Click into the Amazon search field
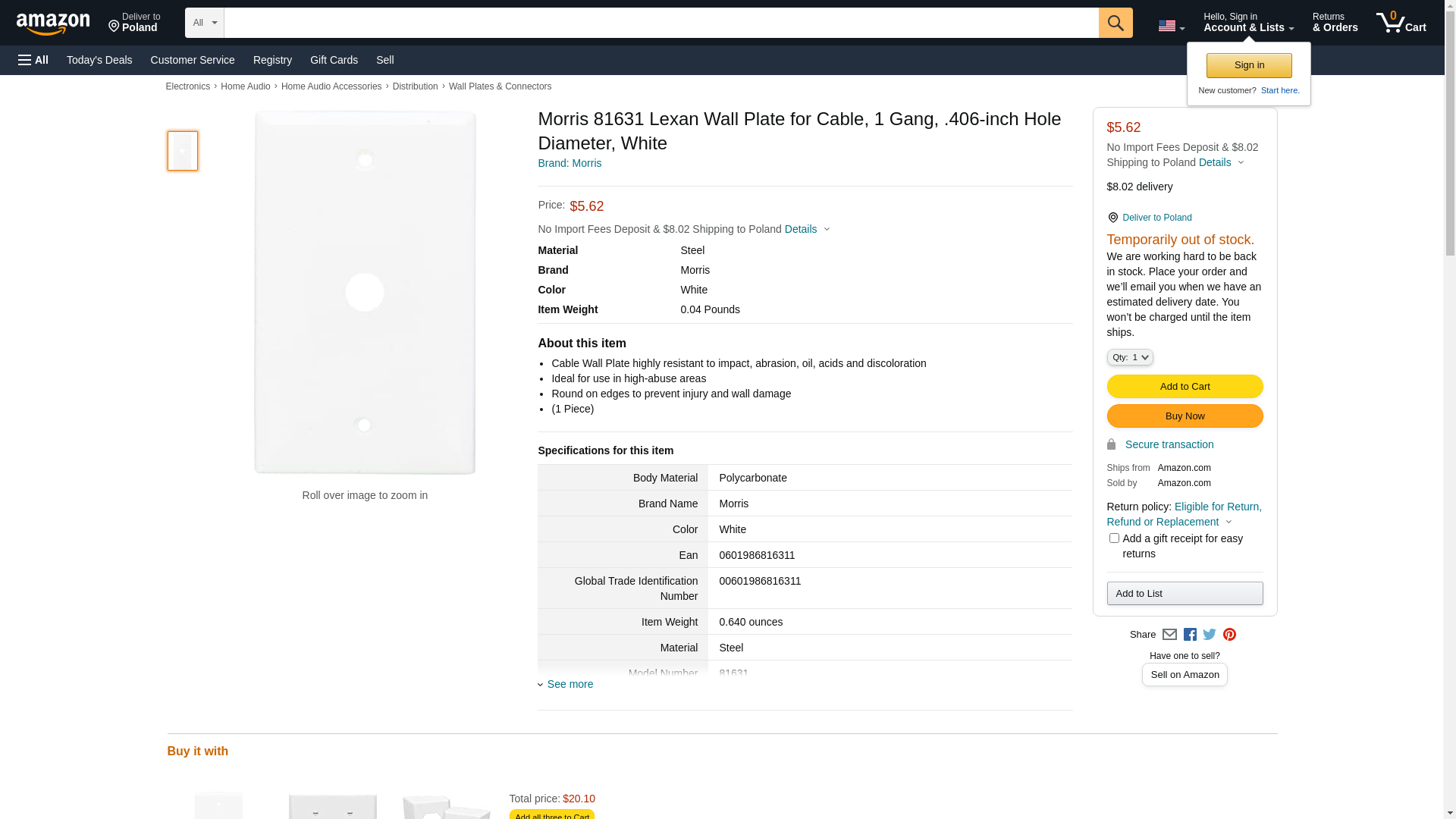This screenshot has width=1456, height=819. (661, 23)
